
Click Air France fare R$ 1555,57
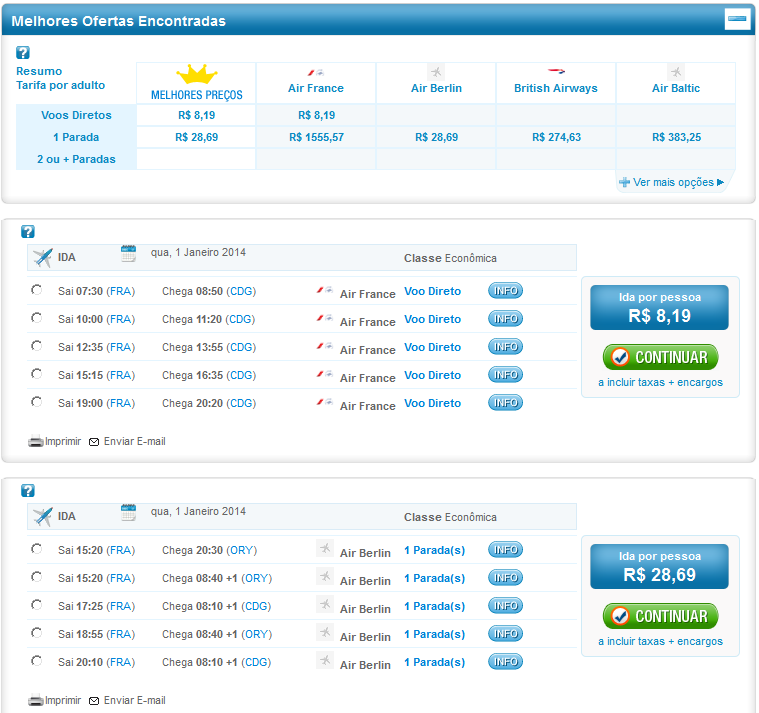[317, 137]
